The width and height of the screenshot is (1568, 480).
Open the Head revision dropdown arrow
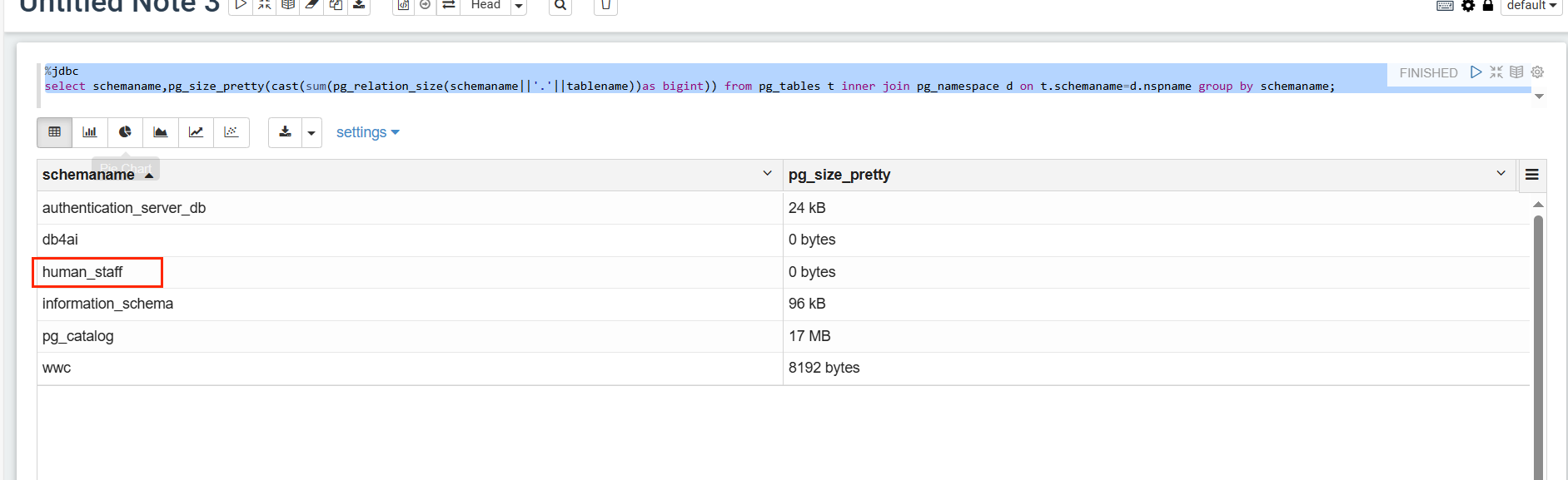coord(519,7)
